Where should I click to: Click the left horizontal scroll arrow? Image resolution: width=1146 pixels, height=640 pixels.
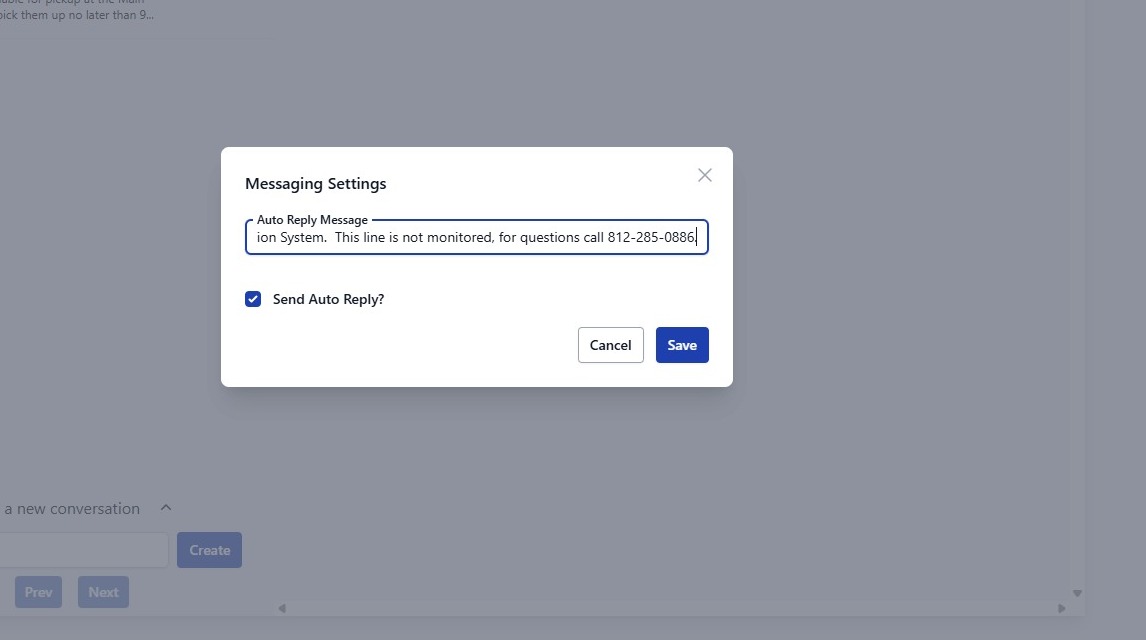282,608
